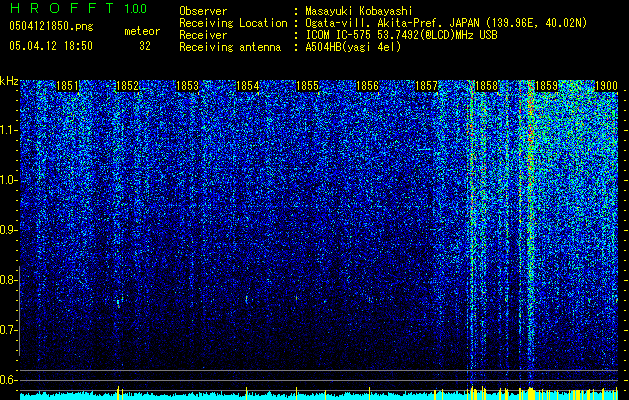Click the meteor echo near 1854
The height and width of the screenshot is (400, 629).
(x=246, y=299)
